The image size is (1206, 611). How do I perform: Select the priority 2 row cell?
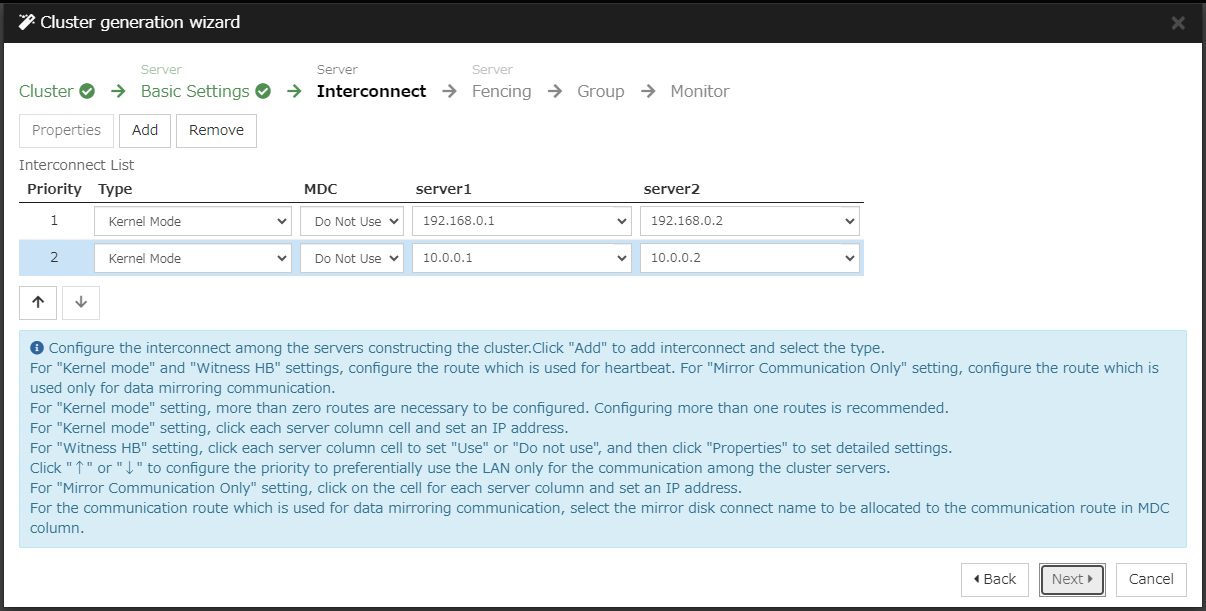[x=54, y=258]
